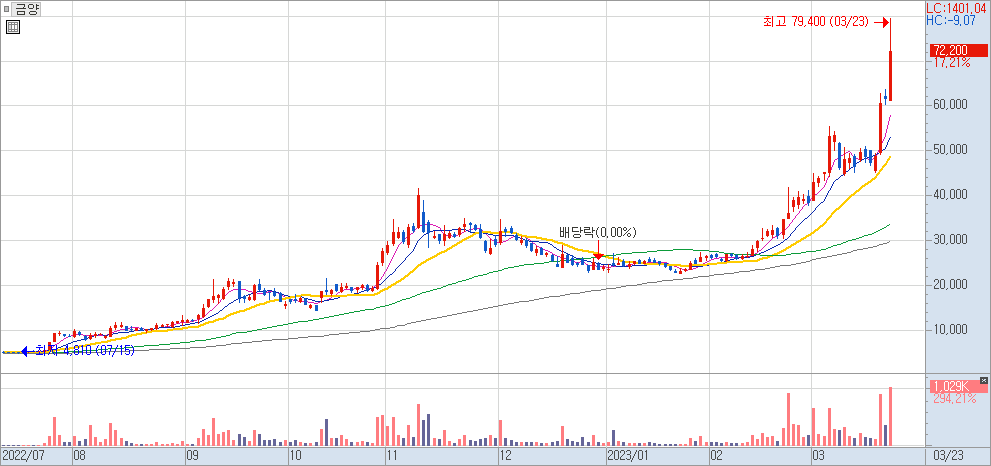991x466 pixels.
Task: Click the 03 month axis label
Action: point(819,455)
